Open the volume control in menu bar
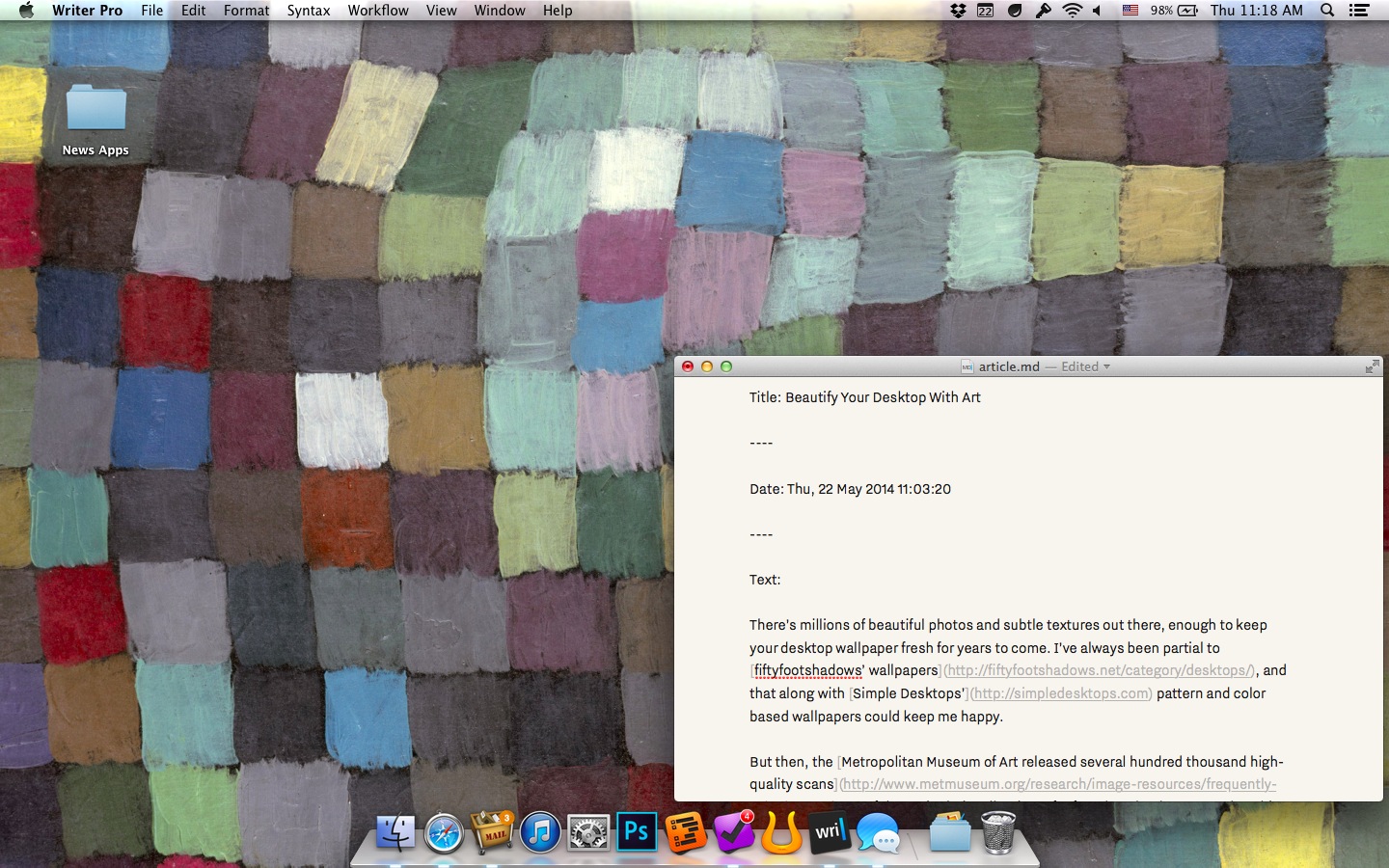 pyautogui.click(x=1098, y=11)
